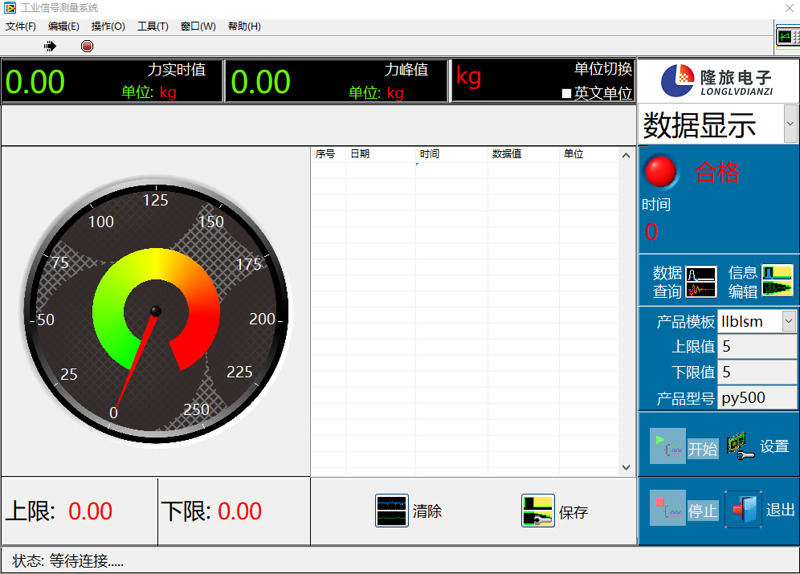Click the 开始 start icon
Viewport: 800px width, 574px height.
667,446
